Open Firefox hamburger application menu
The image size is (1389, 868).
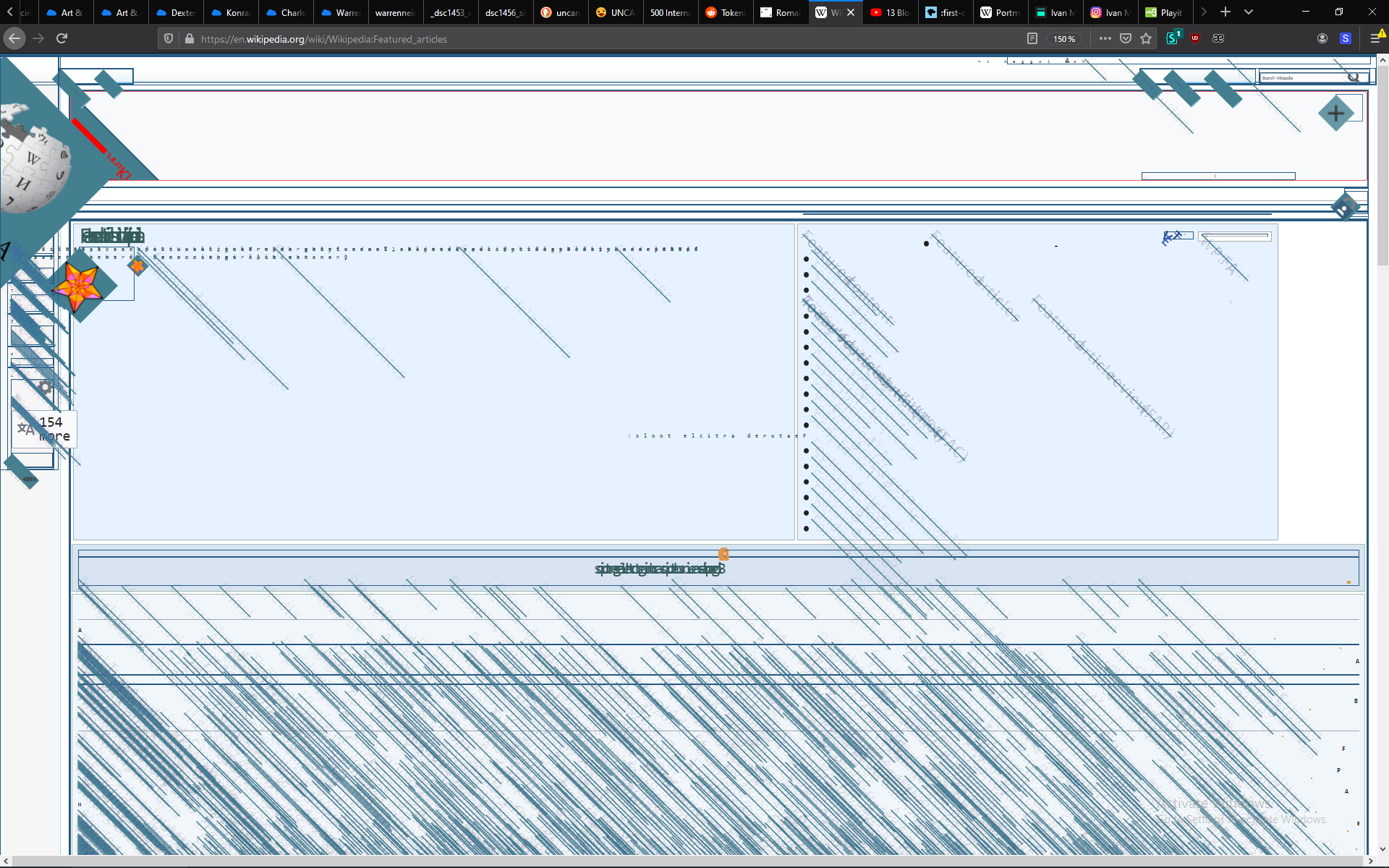tap(1376, 38)
